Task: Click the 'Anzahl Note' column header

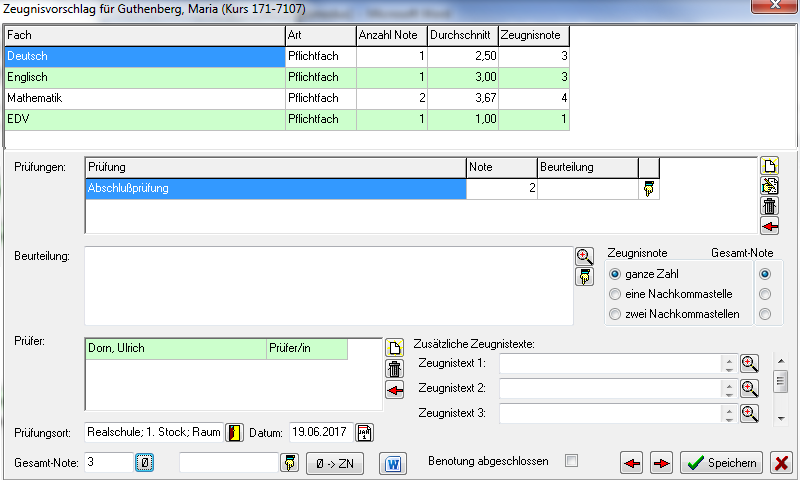Action: [392, 36]
